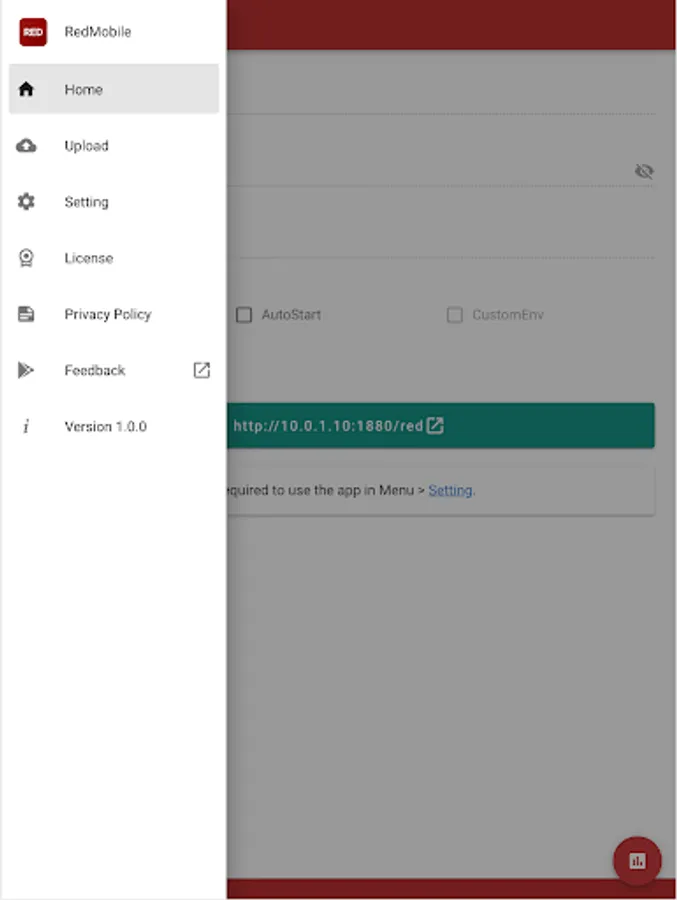Open the License menu entry
Viewport: 677px width, 900px height.
point(114,258)
